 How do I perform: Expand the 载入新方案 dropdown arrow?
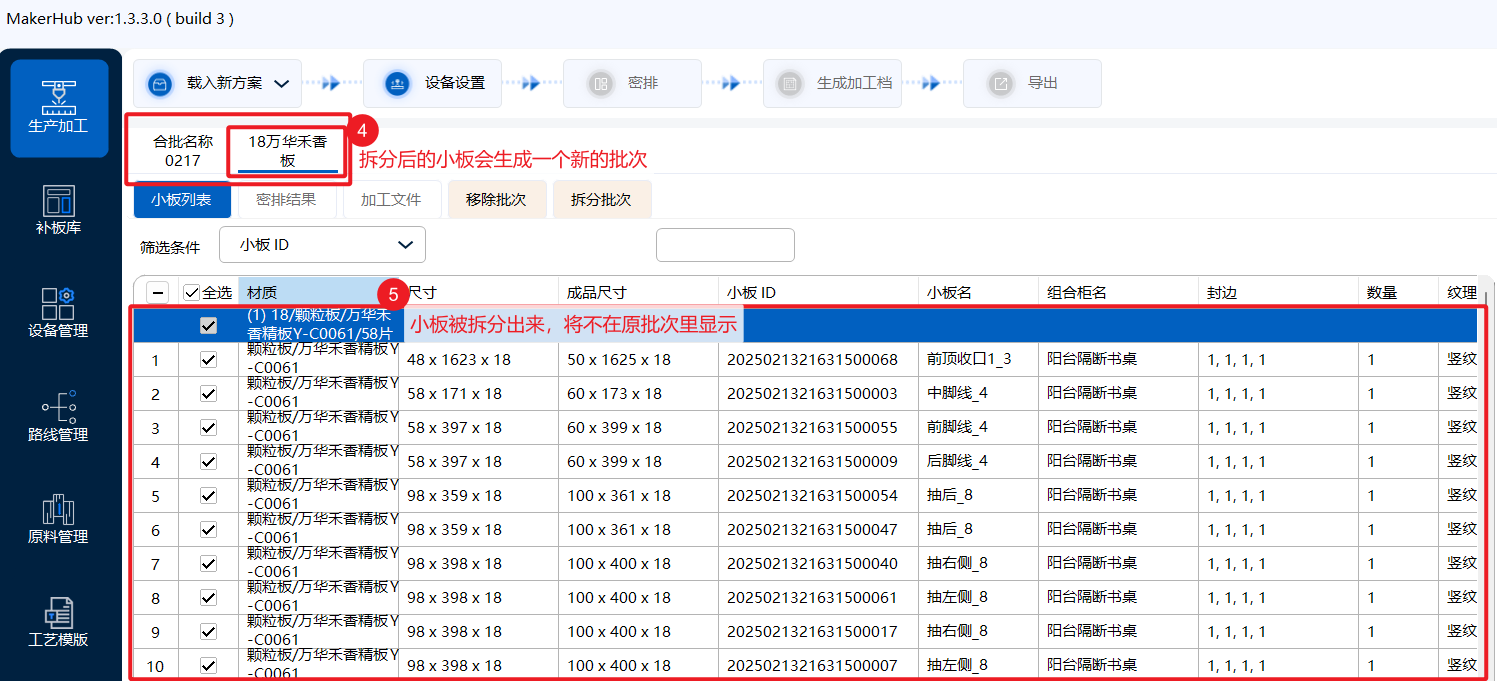pos(281,83)
